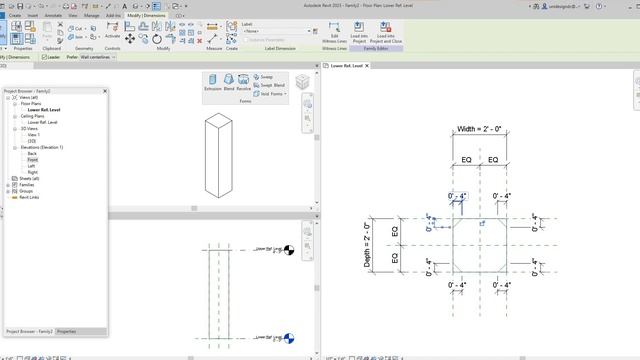
Task: Click the Sweep tool in Forms panel
Action: click(x=263, y=77)
